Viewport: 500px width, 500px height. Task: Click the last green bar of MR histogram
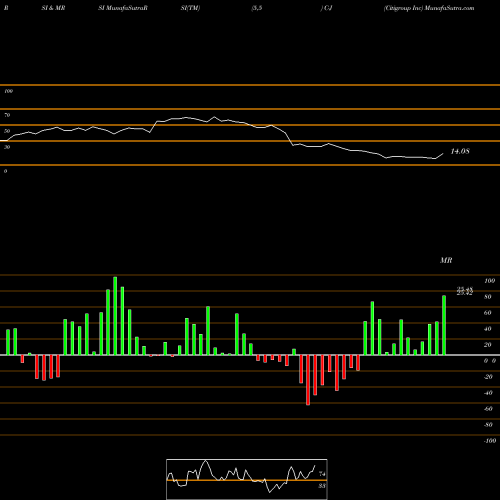444,325
